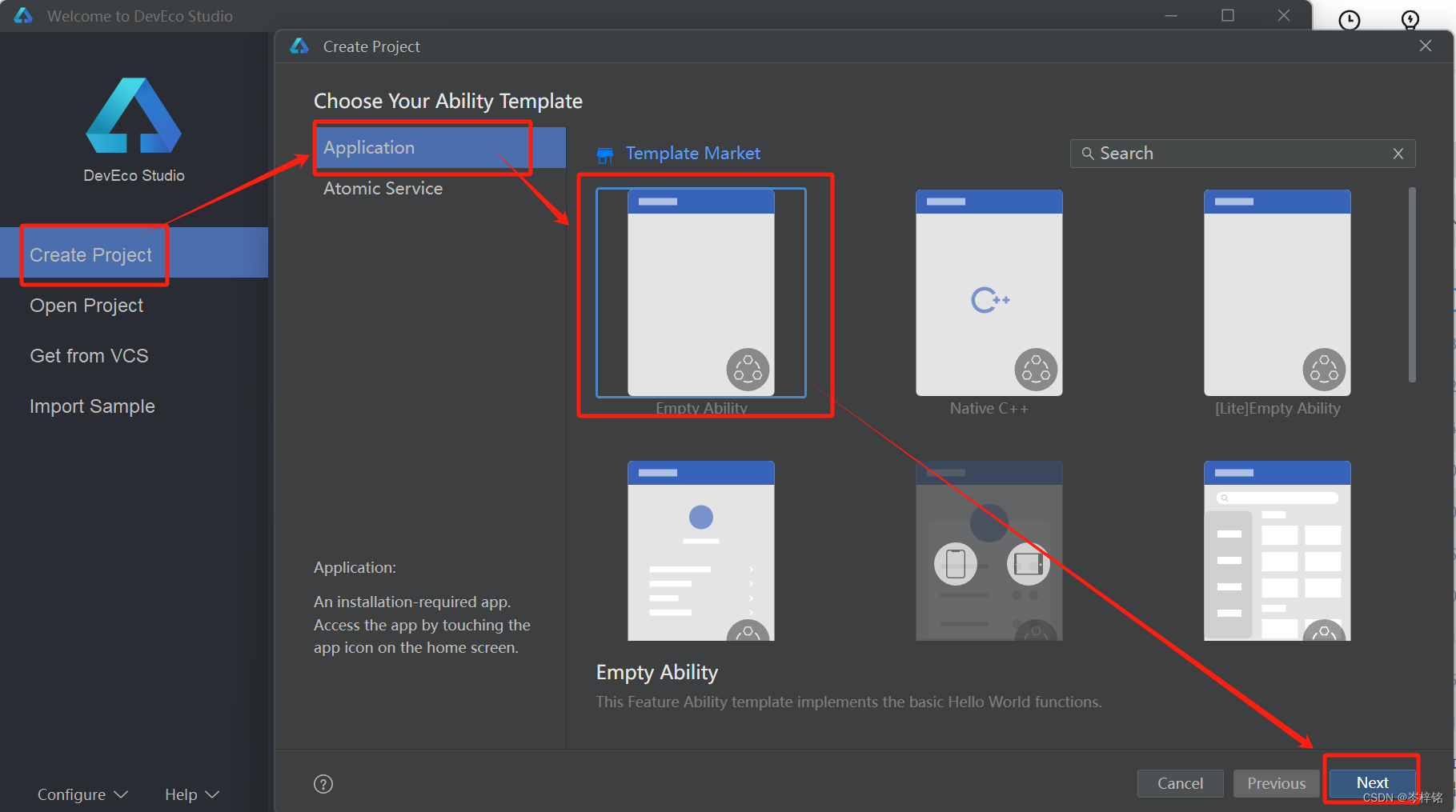
Task: Select the Empty Ability template
Action: coord(701,293)
